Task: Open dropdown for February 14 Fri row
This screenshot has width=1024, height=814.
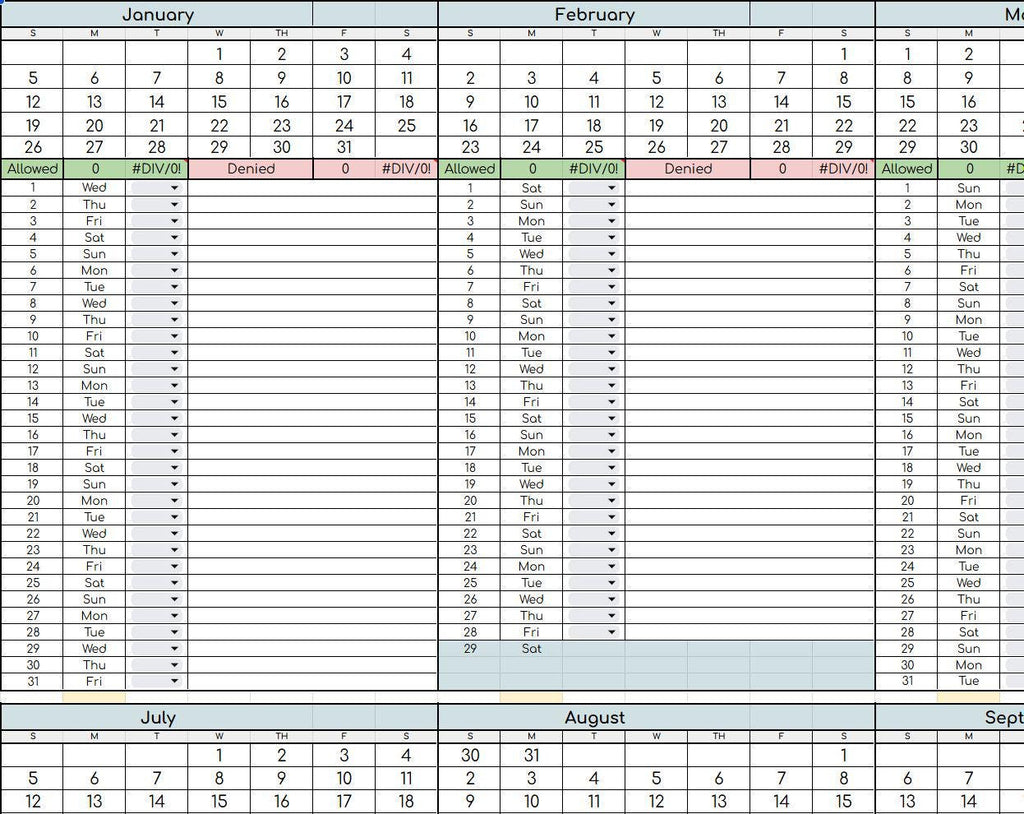Action: tap(593, 402)
